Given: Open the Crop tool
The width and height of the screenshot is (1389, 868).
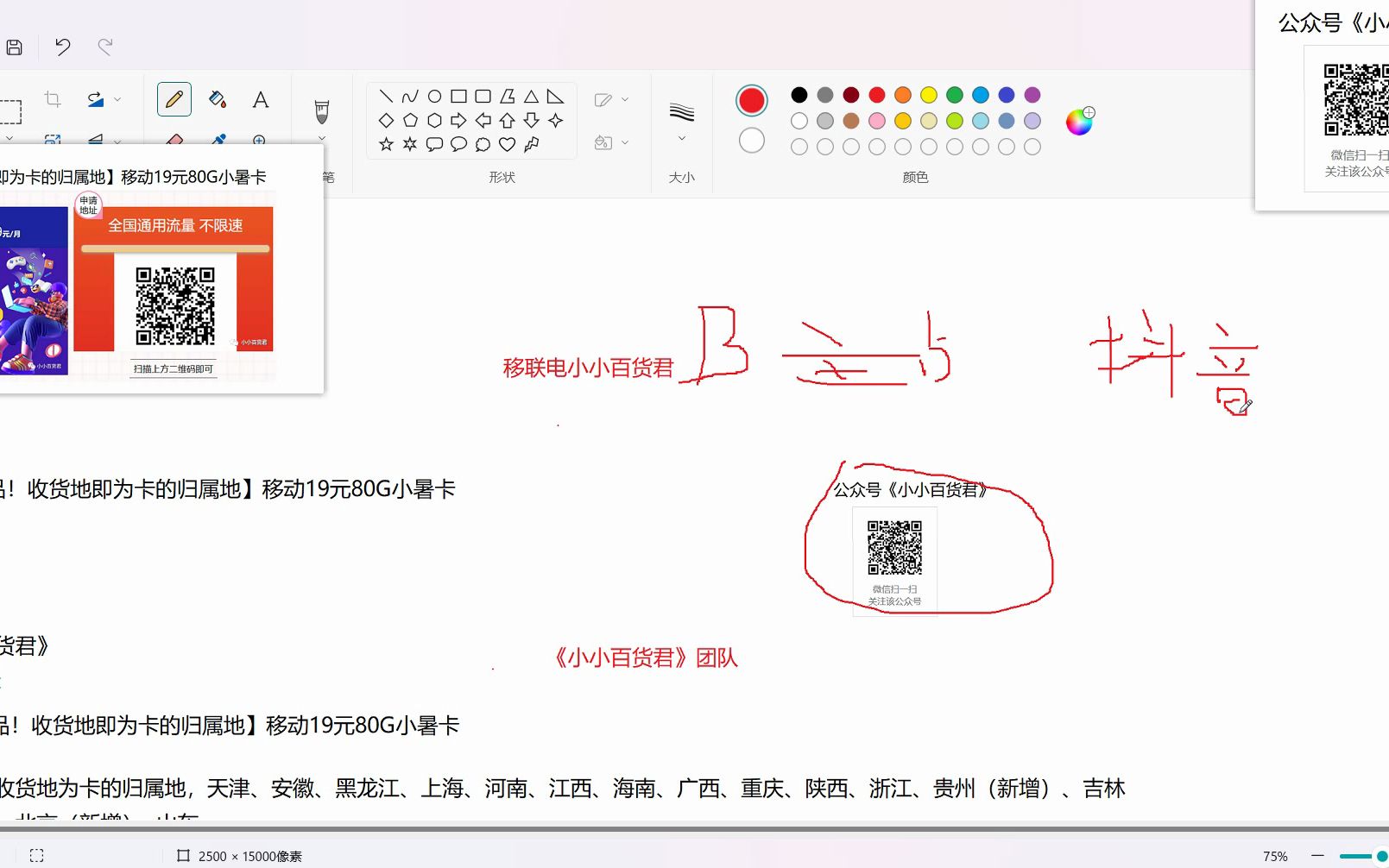Looking at the screenshot, I should (x=52, y=99).
